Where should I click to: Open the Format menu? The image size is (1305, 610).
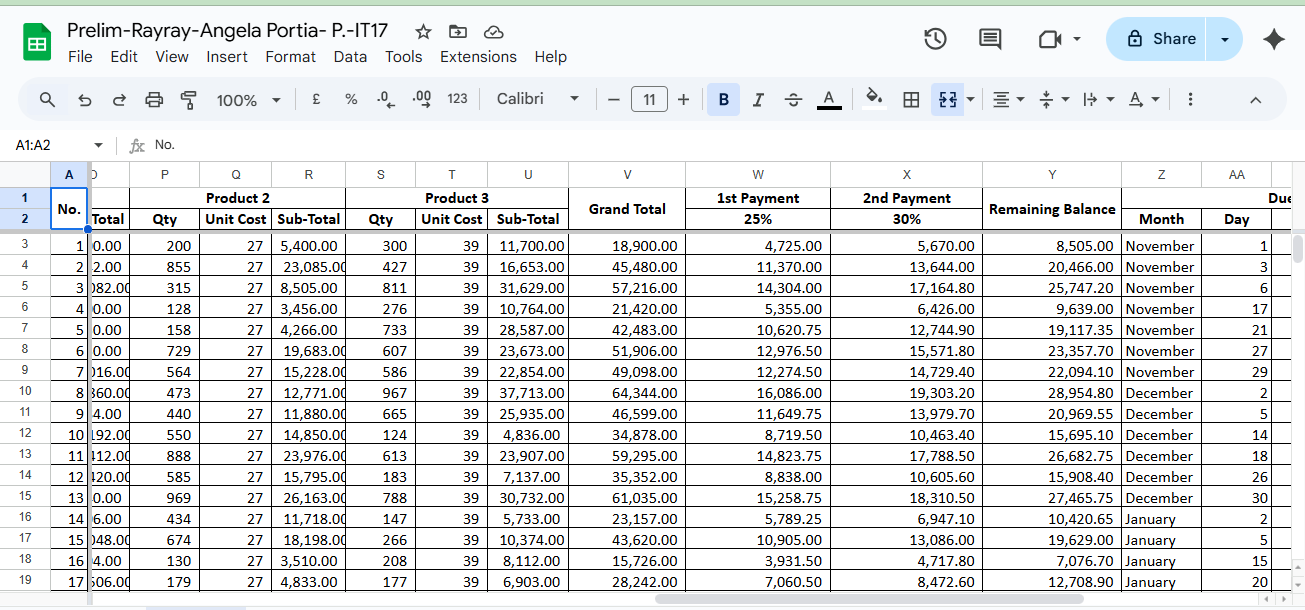(x=290, y=57)
